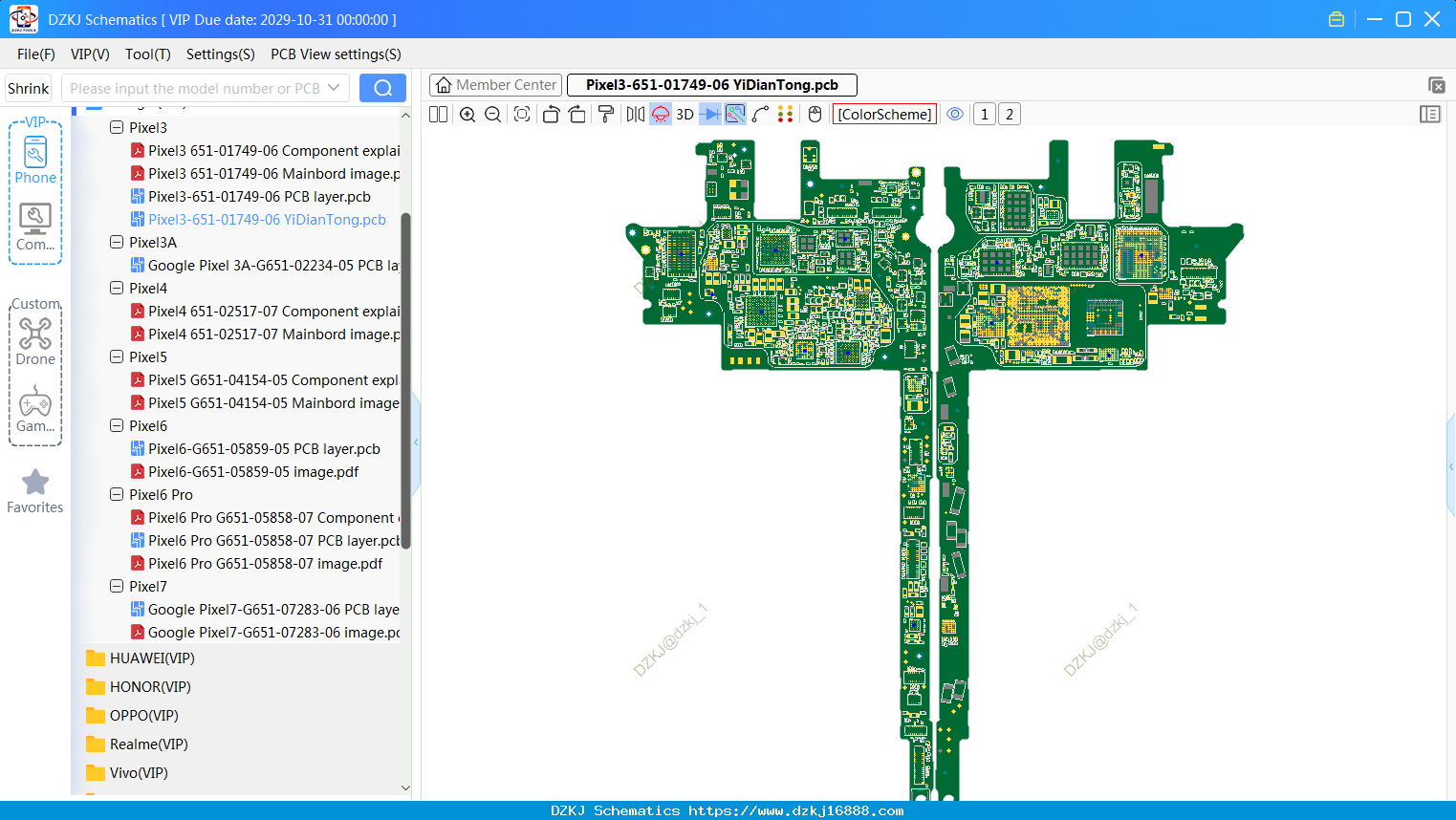Screen dimensions: 1456x820
Task: Zoom in on the PCB view
Action: [467, 115]
